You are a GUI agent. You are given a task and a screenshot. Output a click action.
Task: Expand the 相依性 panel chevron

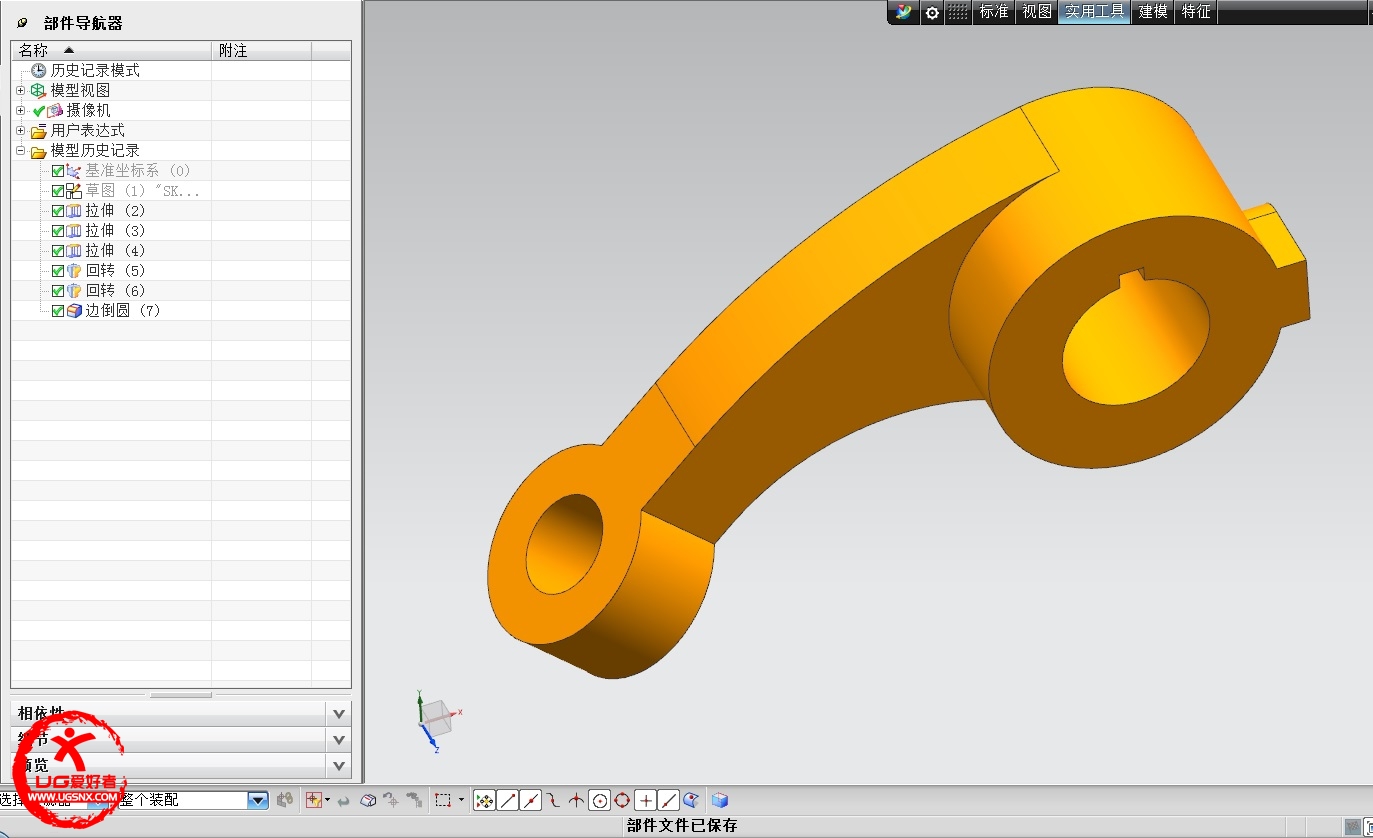click(x=339, y=714)
